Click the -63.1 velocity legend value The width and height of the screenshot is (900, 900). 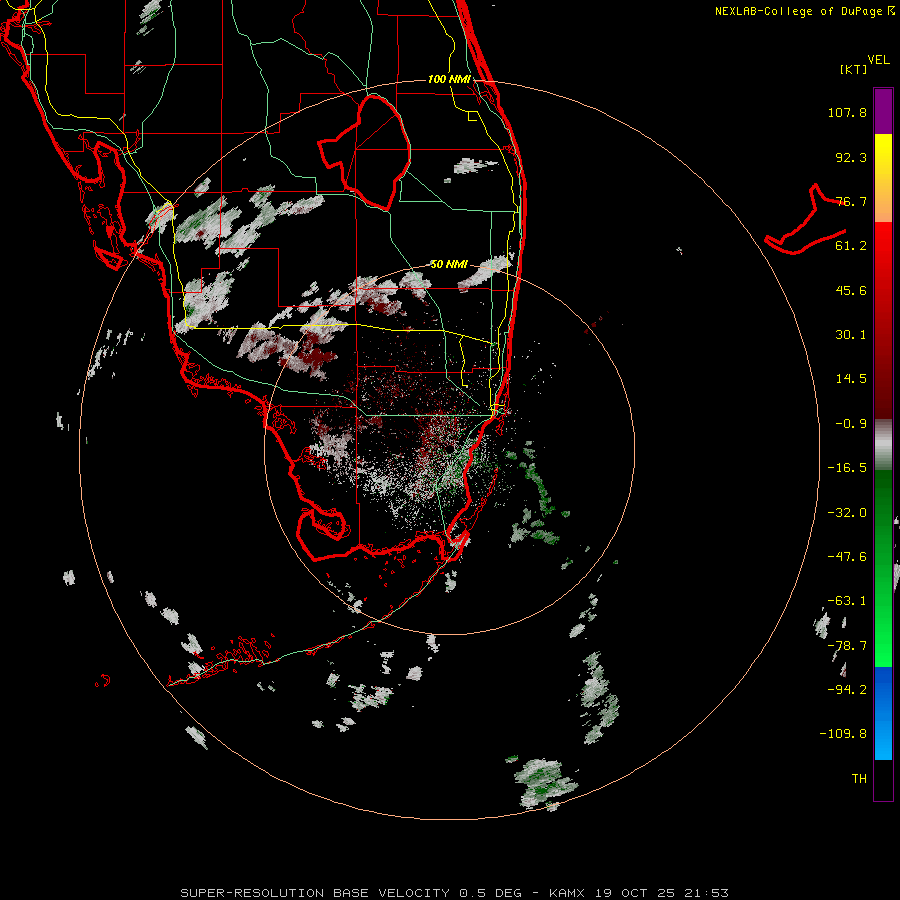point(847,601)
